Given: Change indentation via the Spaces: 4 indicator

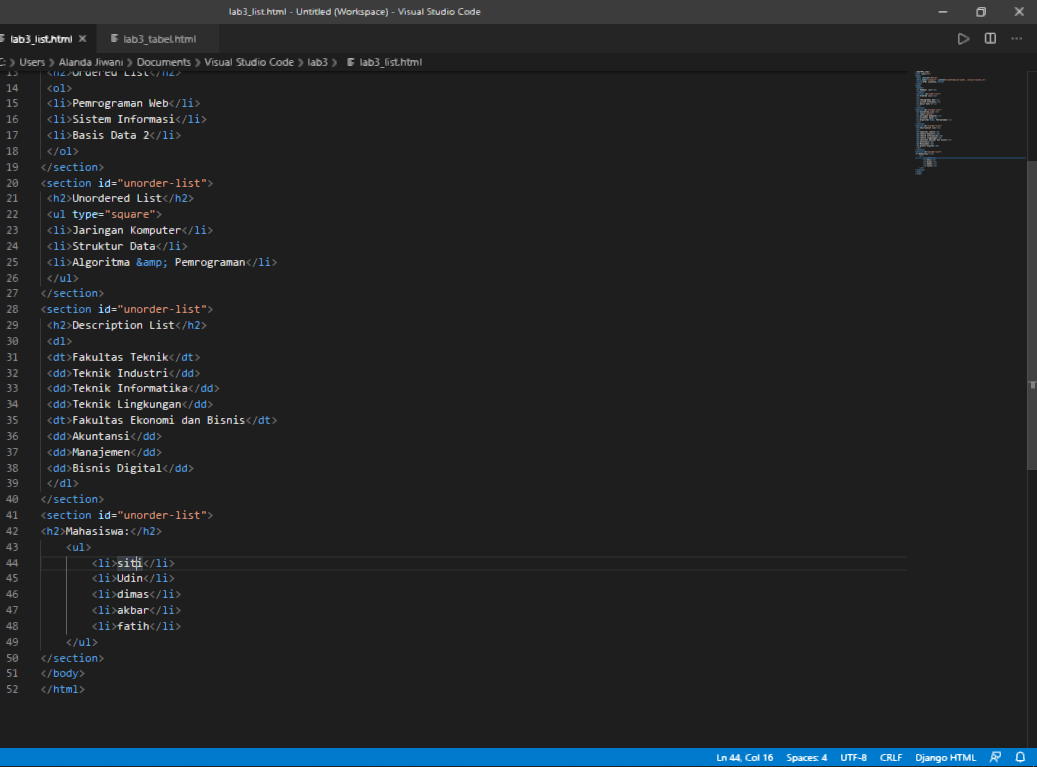Looking at the screenshot, I should tap(806, 757).
